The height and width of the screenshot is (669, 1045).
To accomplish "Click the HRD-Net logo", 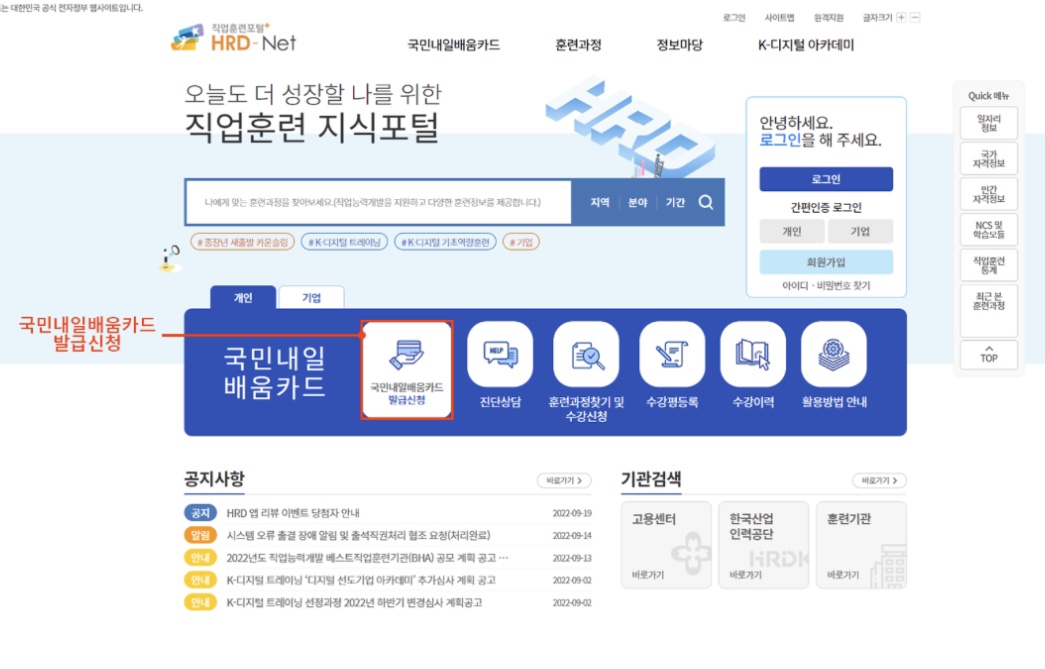I will tap(234, 38).
